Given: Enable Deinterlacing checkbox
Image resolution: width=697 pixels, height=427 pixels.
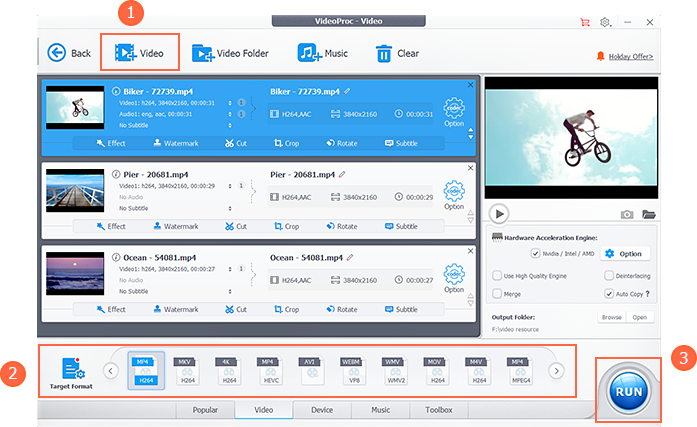Looking at the screenshot, I should [x=609, y=275].
